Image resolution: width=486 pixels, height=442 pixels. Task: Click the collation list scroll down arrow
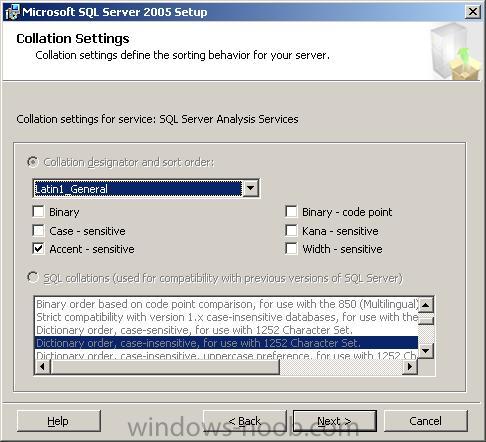426,351
